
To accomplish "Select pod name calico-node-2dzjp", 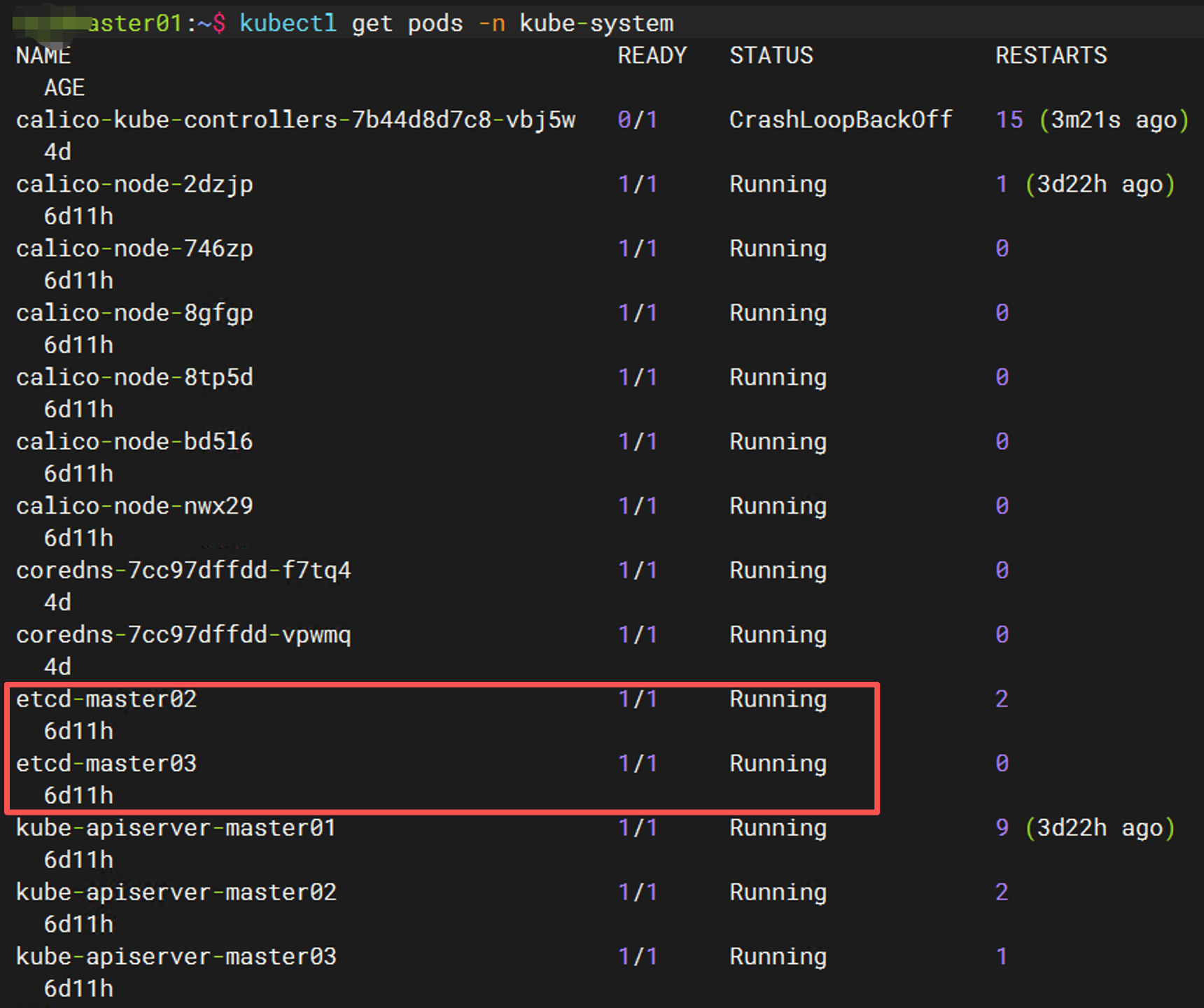I will point(134,184).
